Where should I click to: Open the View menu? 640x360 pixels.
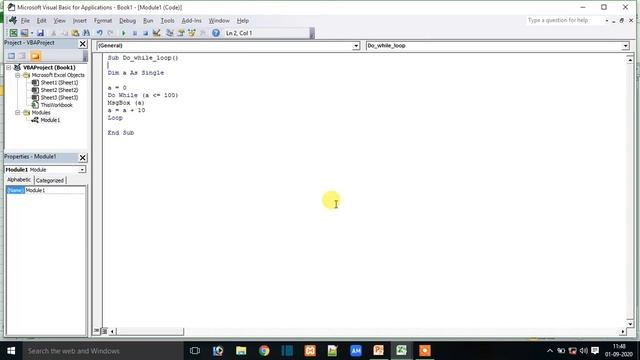coord(60,20)
